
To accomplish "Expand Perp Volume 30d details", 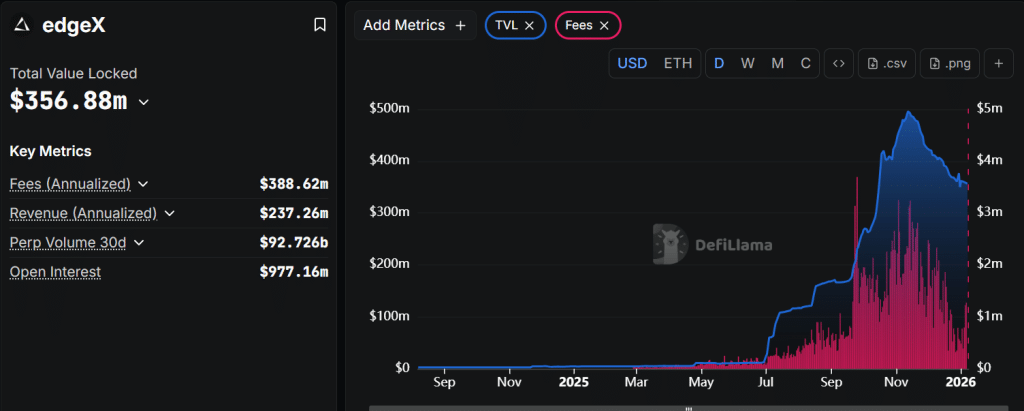I will [139, 242].
